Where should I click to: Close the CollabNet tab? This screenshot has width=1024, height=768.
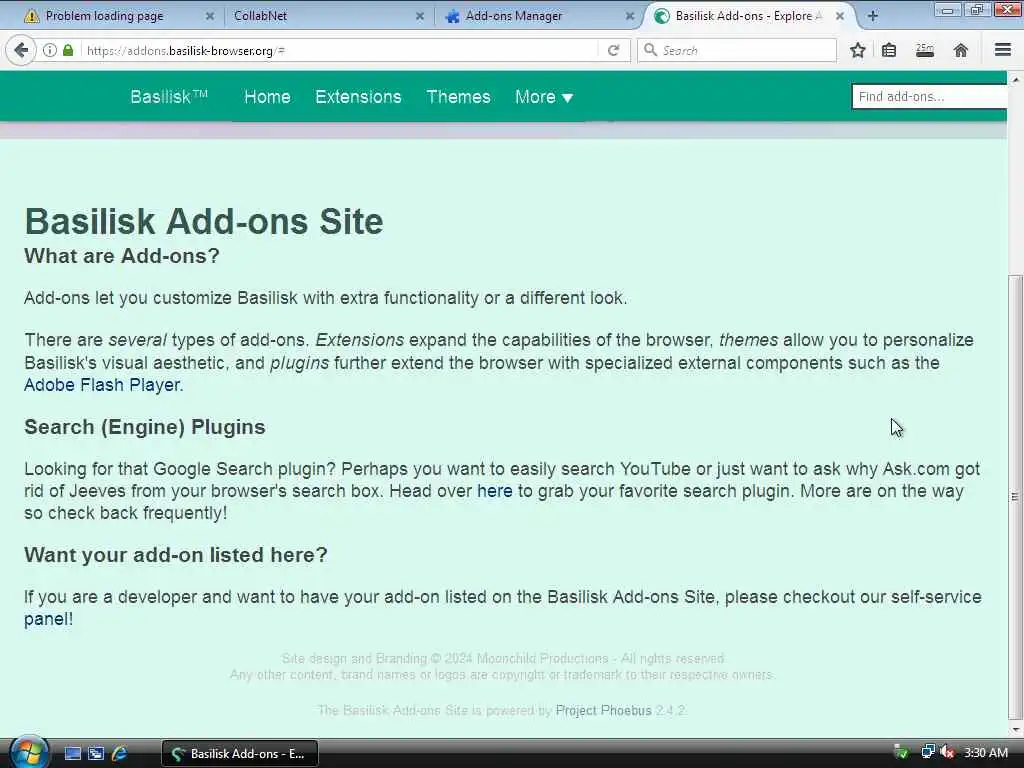coord(420,16)
